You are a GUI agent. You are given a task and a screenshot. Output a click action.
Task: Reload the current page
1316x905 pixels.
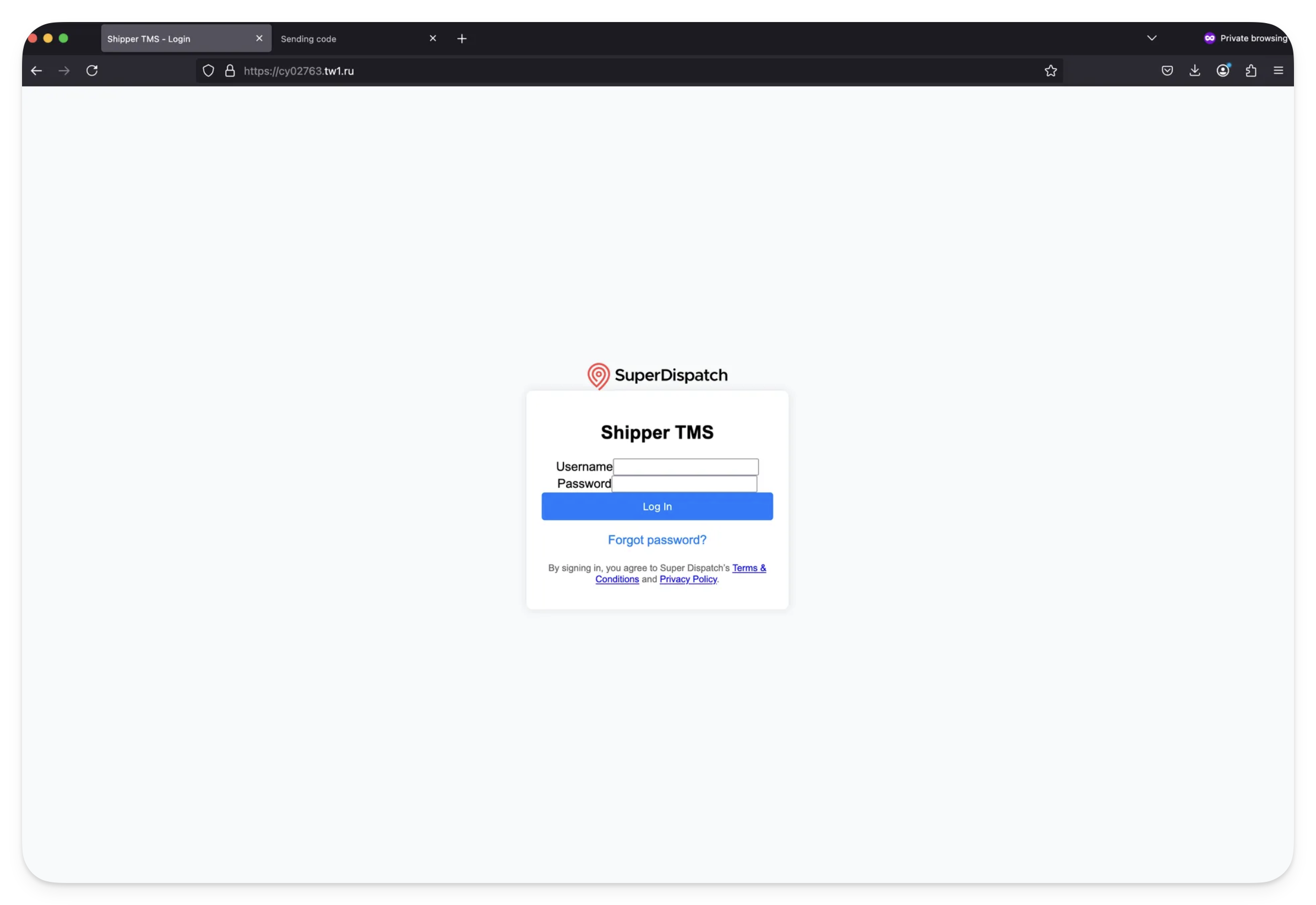point(92,71)
